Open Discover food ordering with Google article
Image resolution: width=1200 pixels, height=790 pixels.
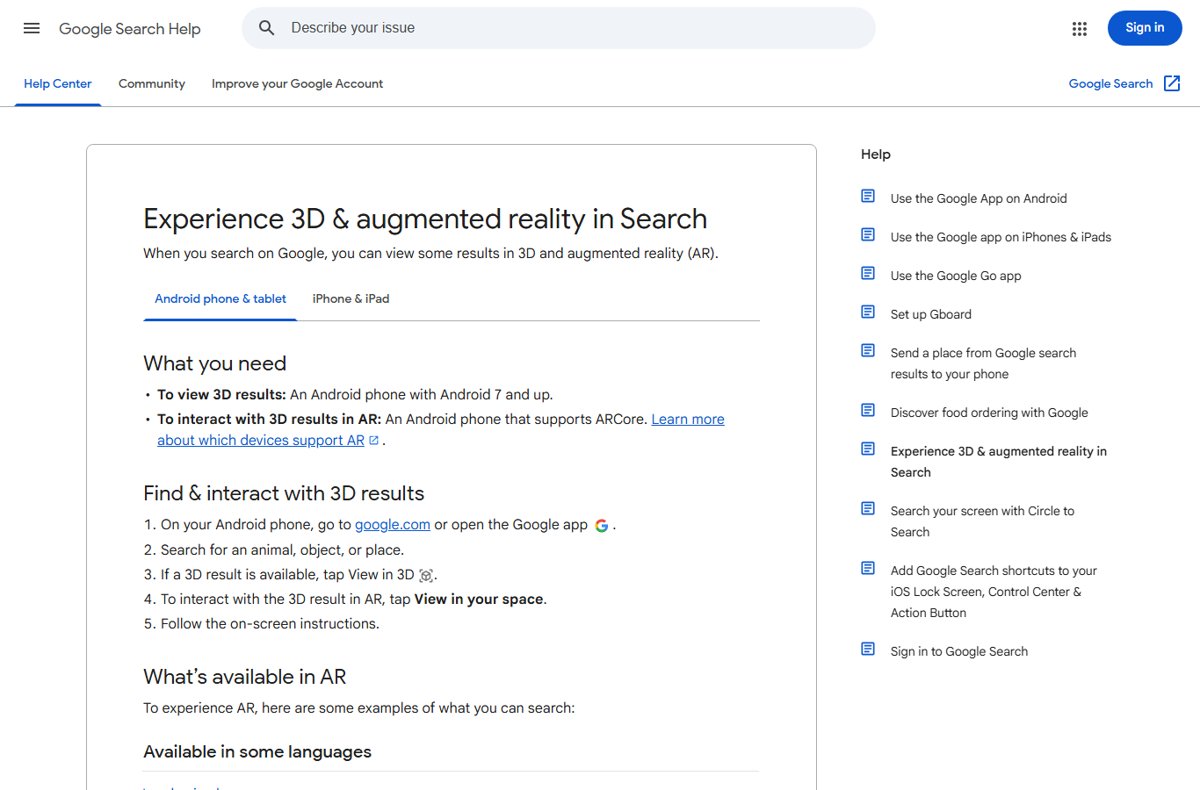tap(989, 412)
